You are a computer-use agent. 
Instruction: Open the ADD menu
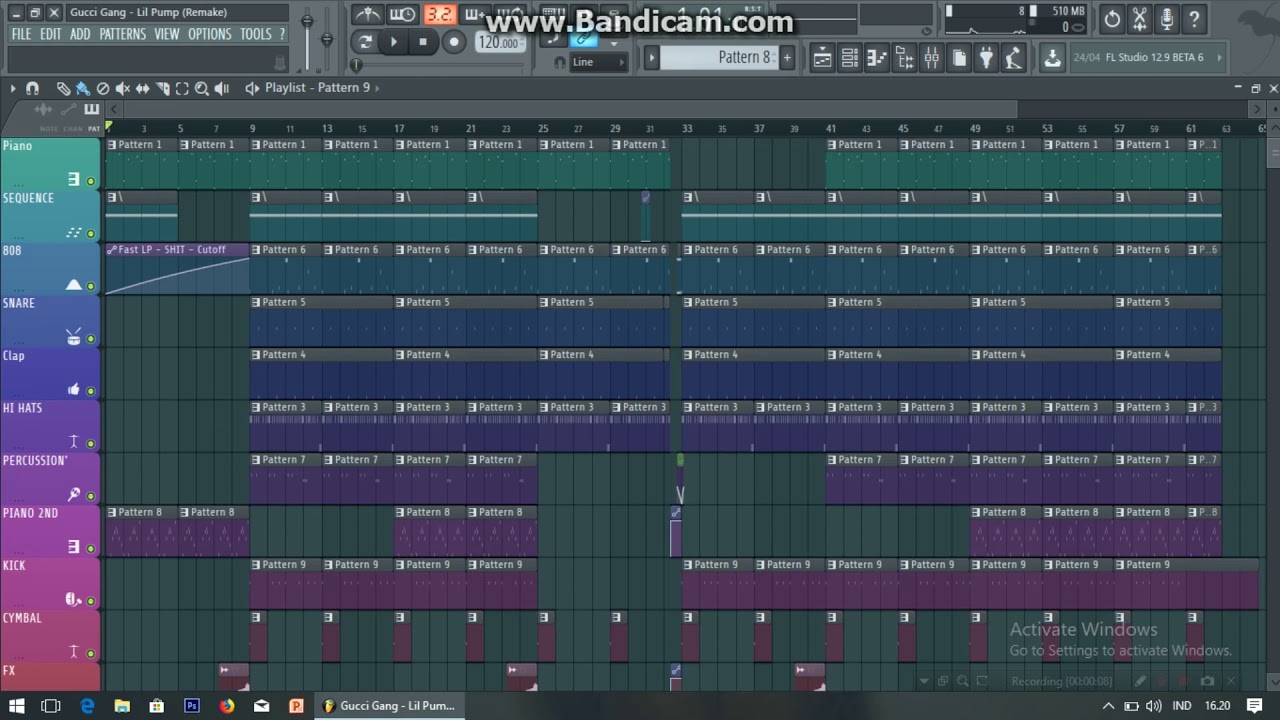[80, 34]
